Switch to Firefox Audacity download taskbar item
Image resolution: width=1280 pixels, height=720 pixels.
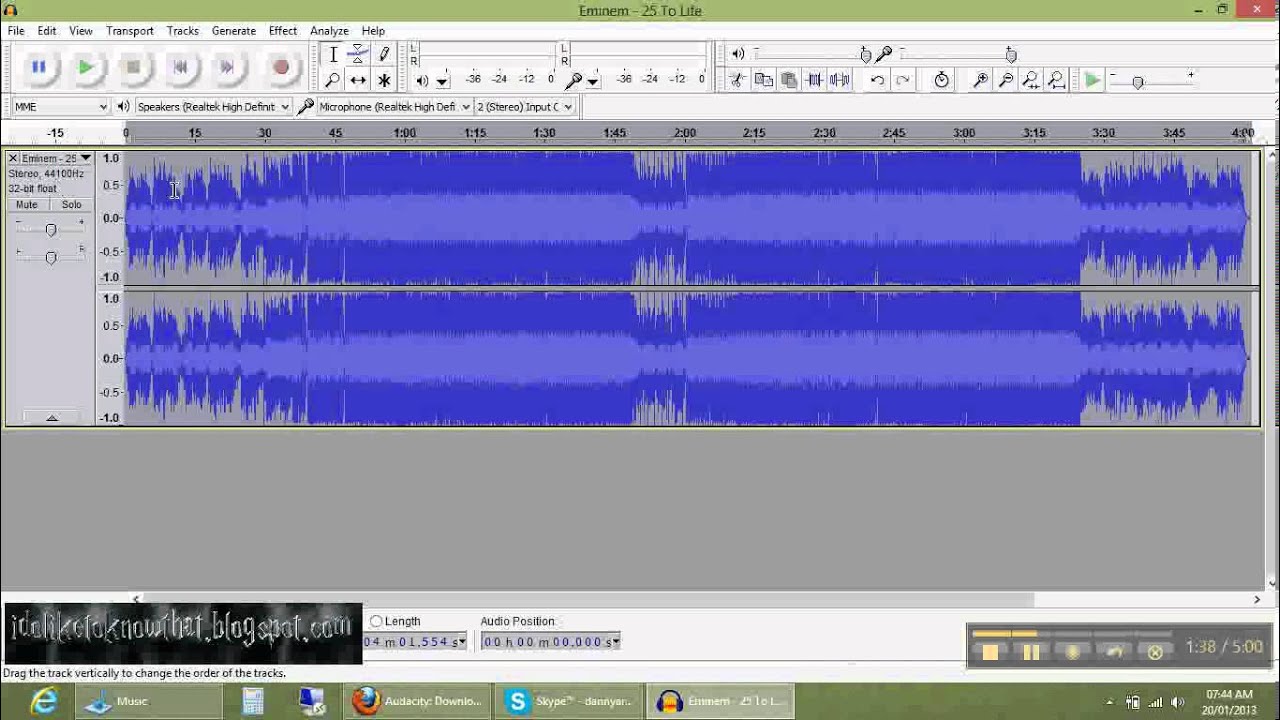point(418,701)
